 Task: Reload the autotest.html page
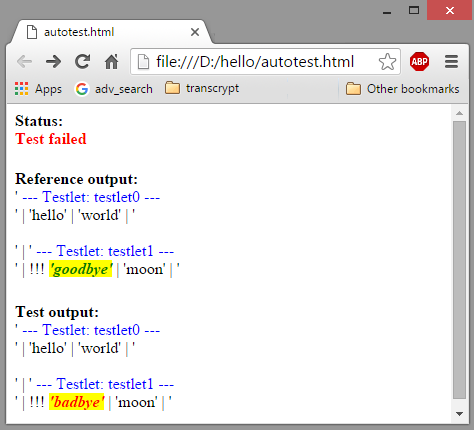82,61
